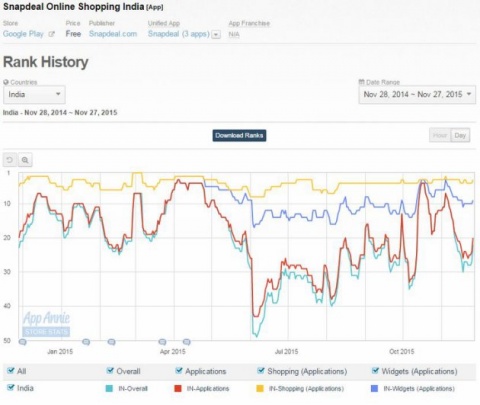Toggle the All checkbox
Image resolution: width=480 pixels, height=405 pixels.
11,371
